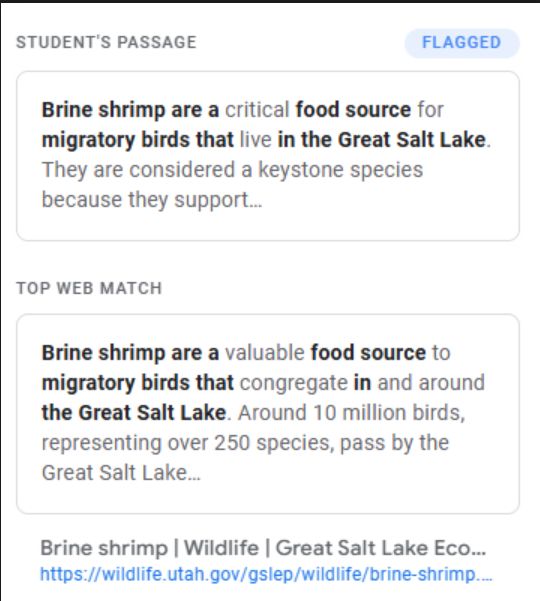Click the word 'live' in student's passage
Image resolution: width=540 pixels, height=601 pixels.
coord(256,140)
